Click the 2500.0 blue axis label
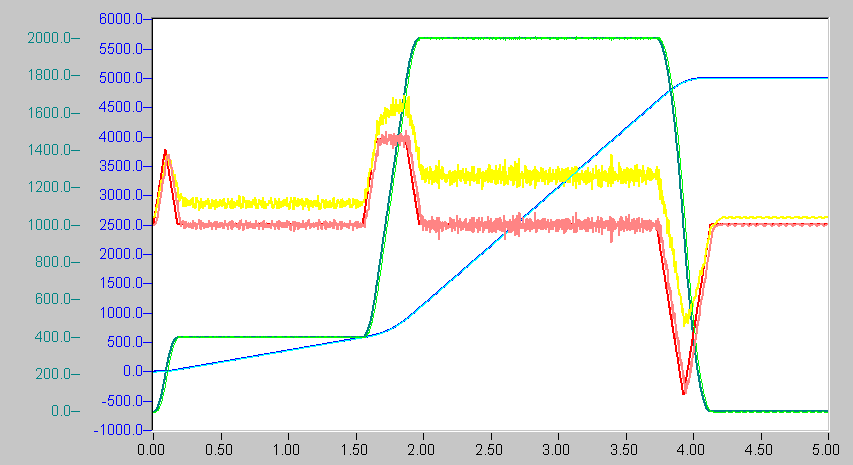Viewport: 853px width, 465px height. [x=120, y=224]
